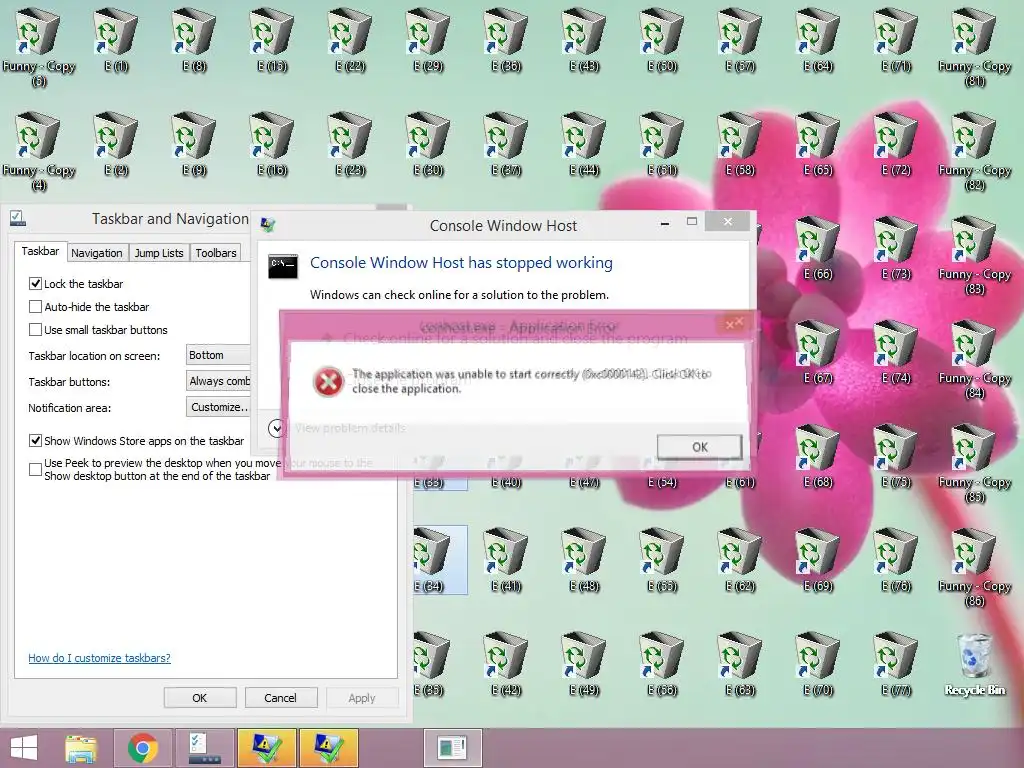Select the E (57) desktop shortcut
Screen dimensions: 1024x768
[x=740, y=39]
